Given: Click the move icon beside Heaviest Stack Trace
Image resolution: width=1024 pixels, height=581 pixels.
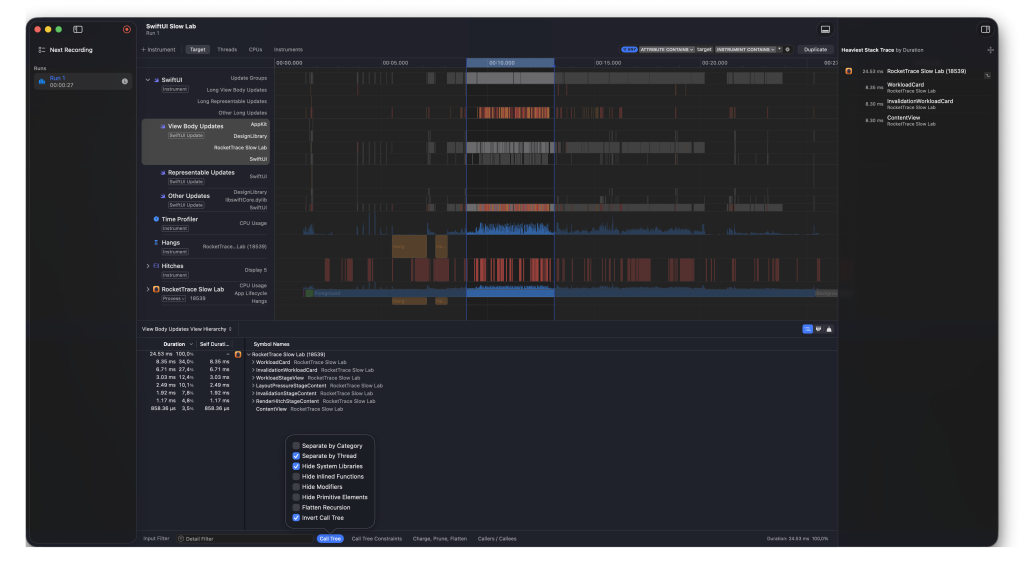Looking at the screenshot, I should pos(990,50).
